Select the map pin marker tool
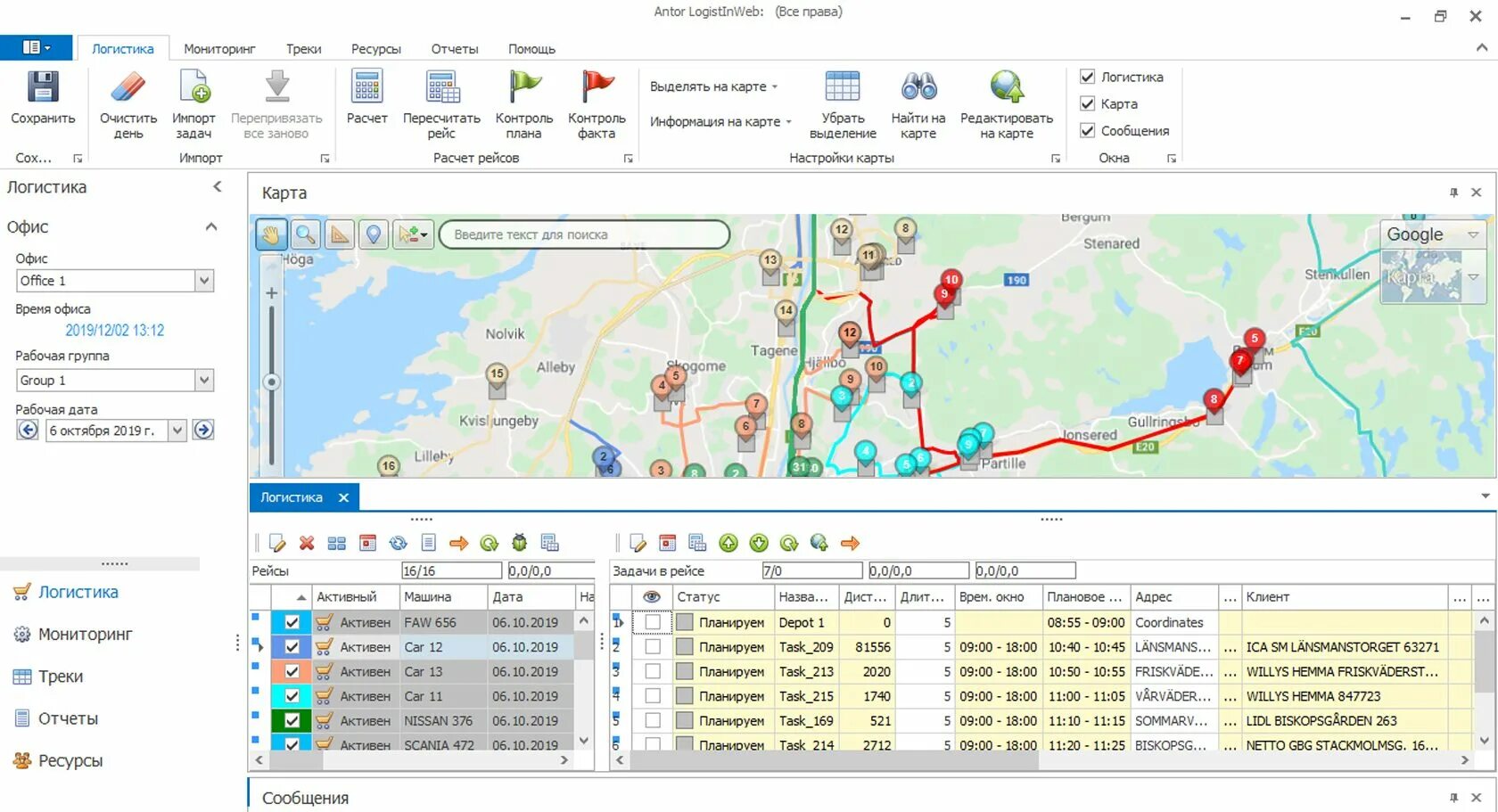Screen dimensions: 1498x812 (374, 234)
